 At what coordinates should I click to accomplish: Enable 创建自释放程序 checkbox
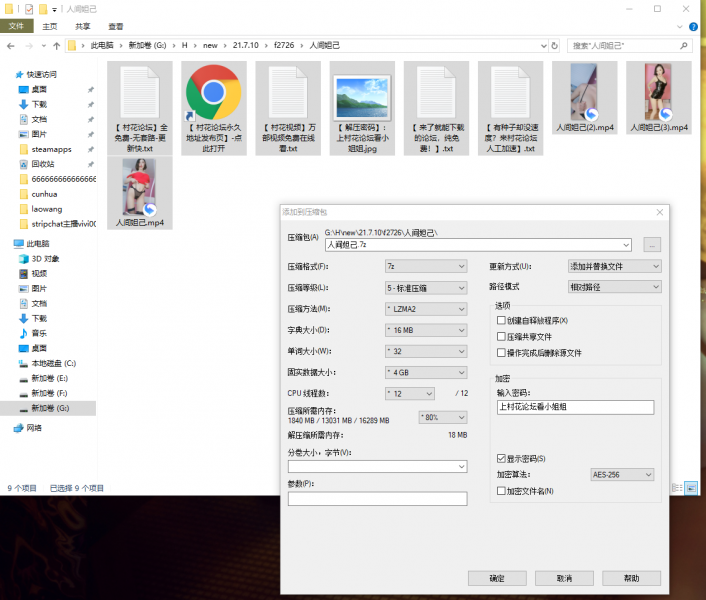501,320
